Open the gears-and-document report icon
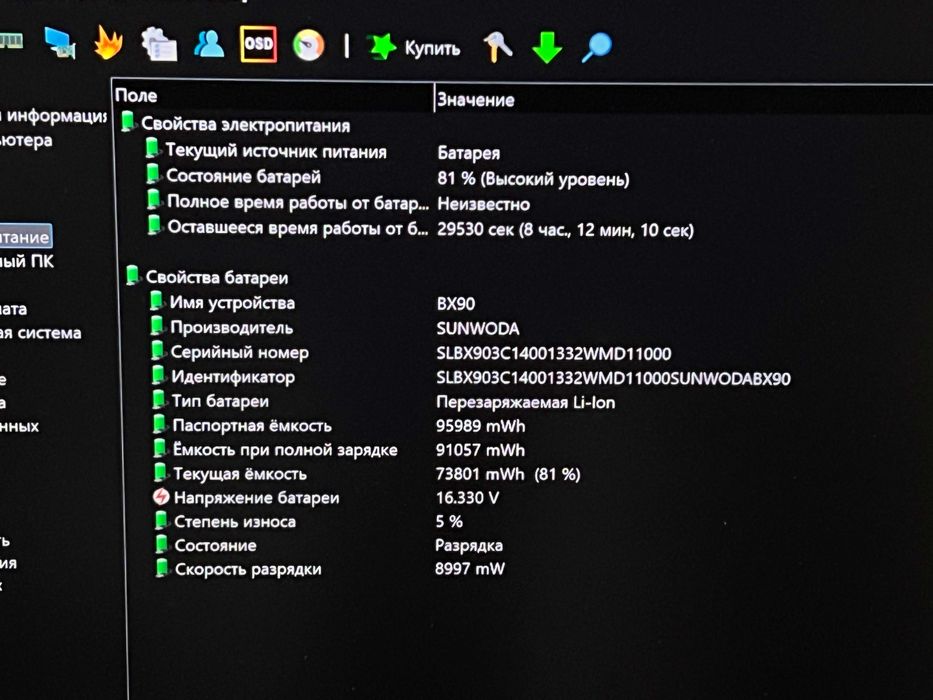This screenshot has width=933, height=700. click(159, 44)
